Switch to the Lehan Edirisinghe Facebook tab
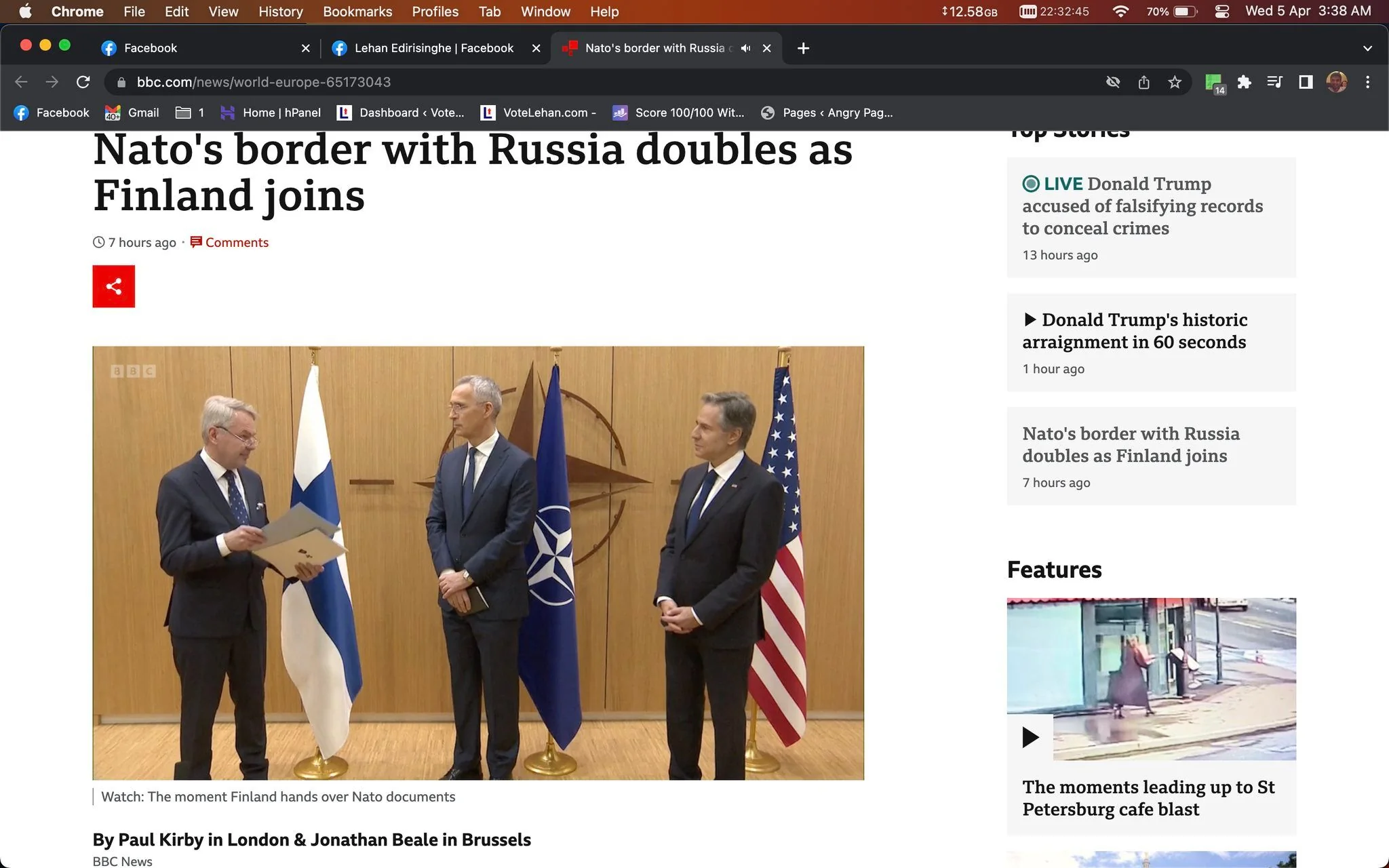This screenshot has height=868, width=1389. click(x=435, y=48)
